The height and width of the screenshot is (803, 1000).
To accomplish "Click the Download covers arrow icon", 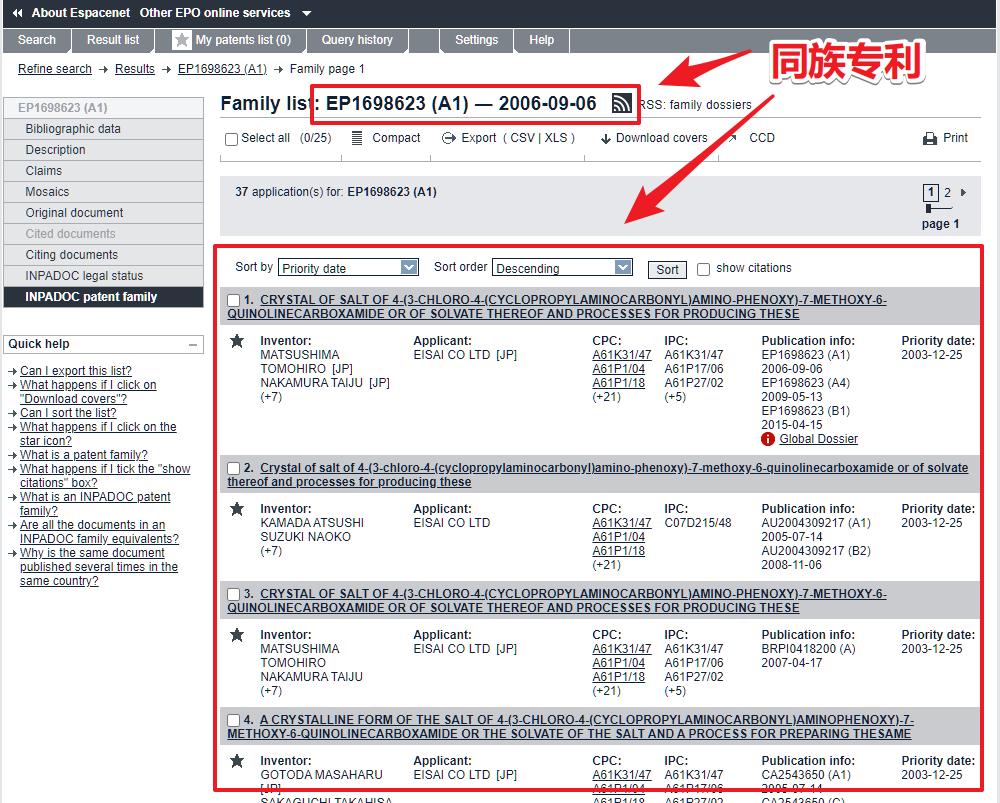I will click(606, 138).
